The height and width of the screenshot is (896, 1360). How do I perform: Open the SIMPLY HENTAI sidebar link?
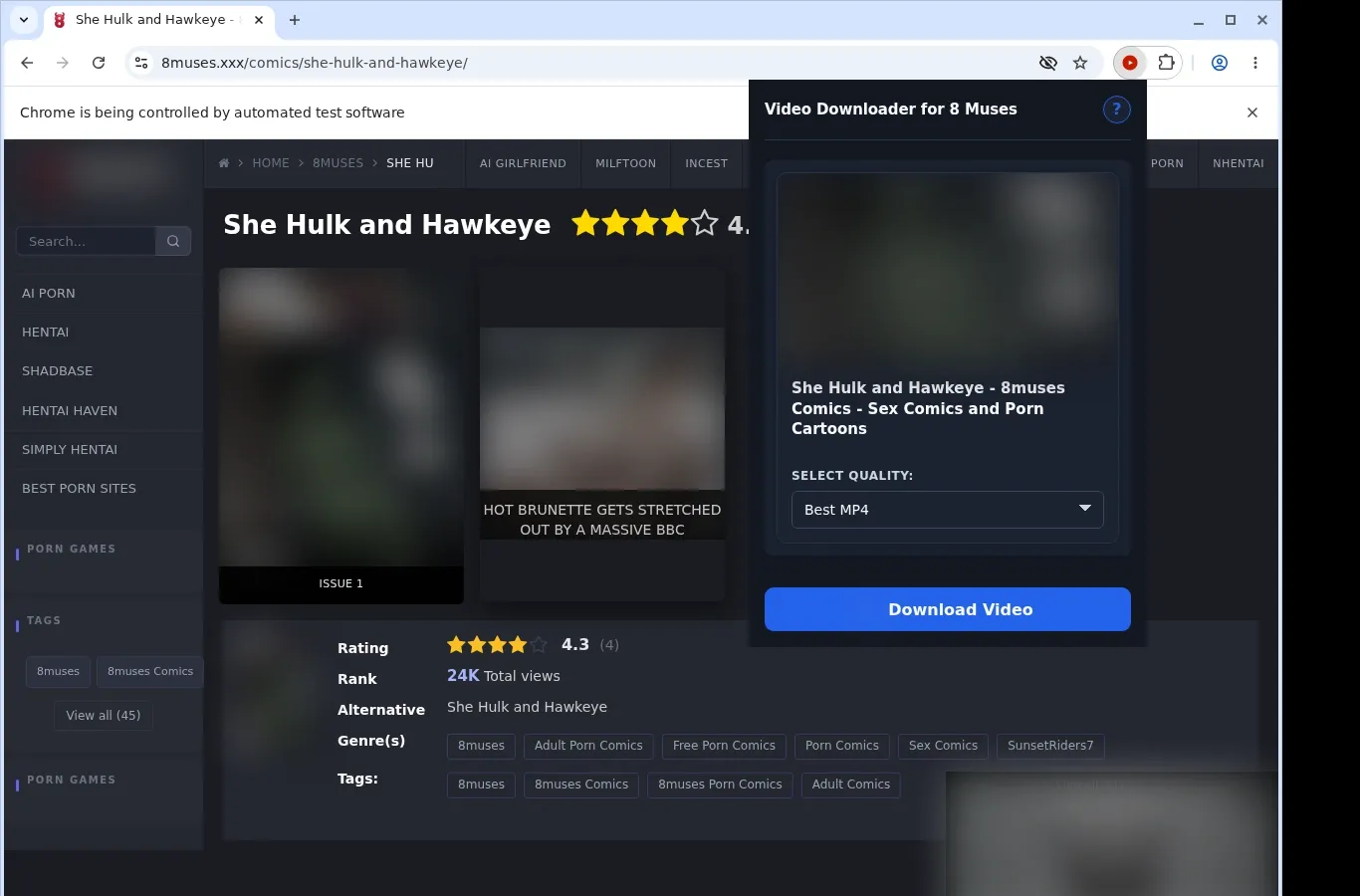70,450
